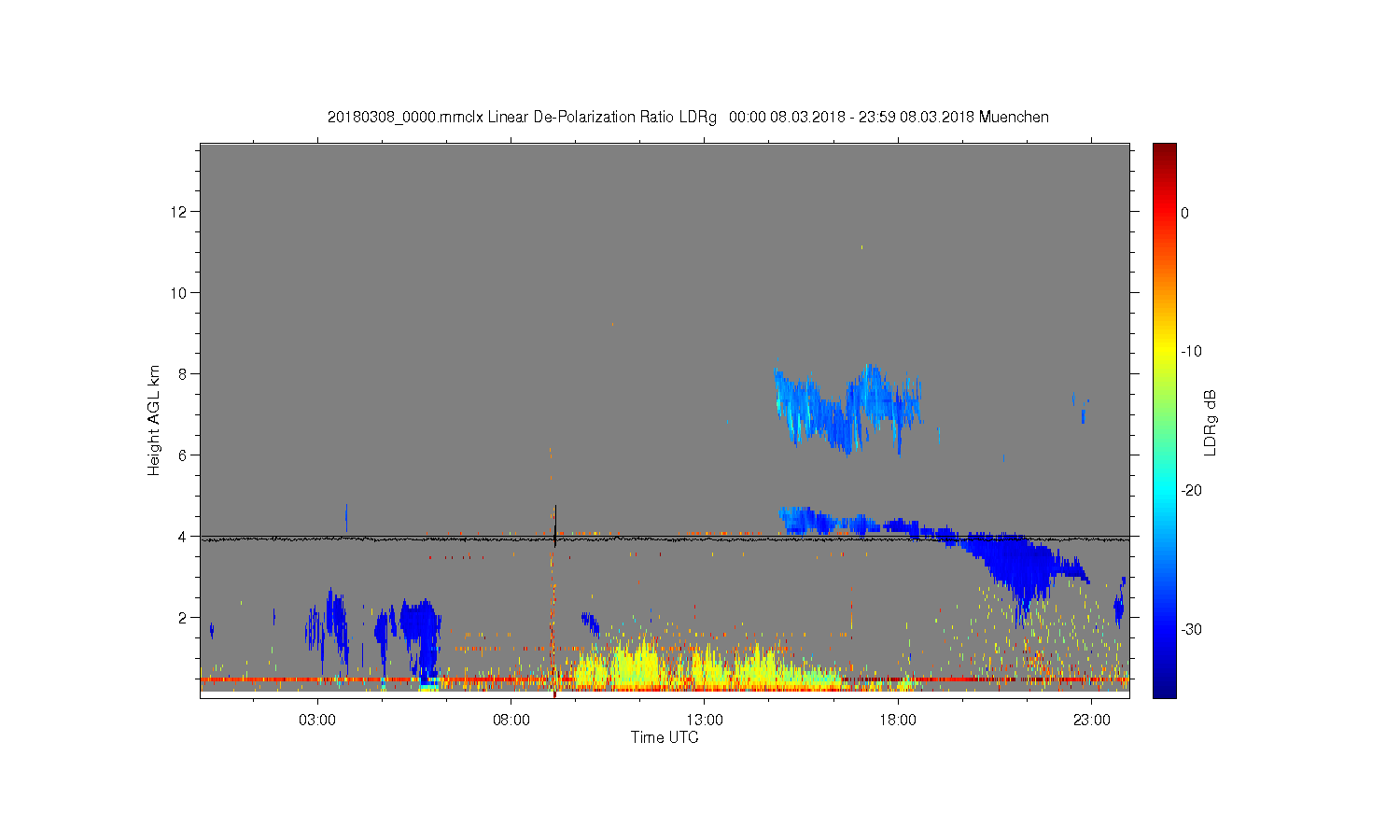Select the Time UTC axis label
This screenshot has height=840, width=1400.
pos(665,737)
